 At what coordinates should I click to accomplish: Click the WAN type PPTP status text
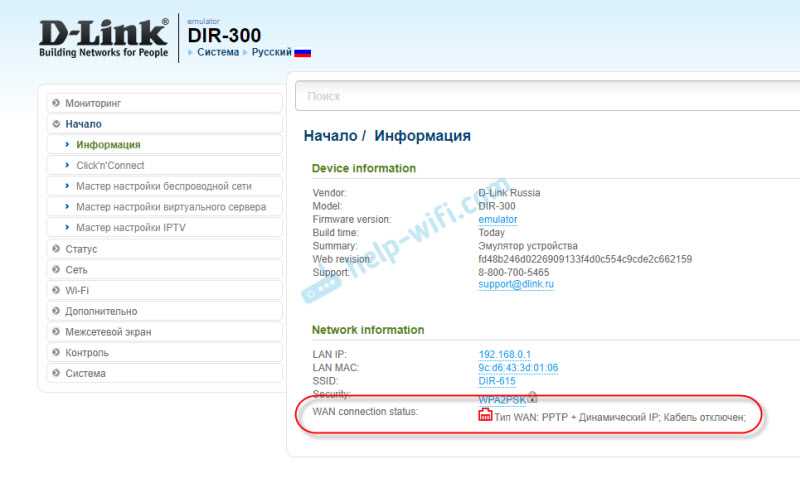(620, 417)
